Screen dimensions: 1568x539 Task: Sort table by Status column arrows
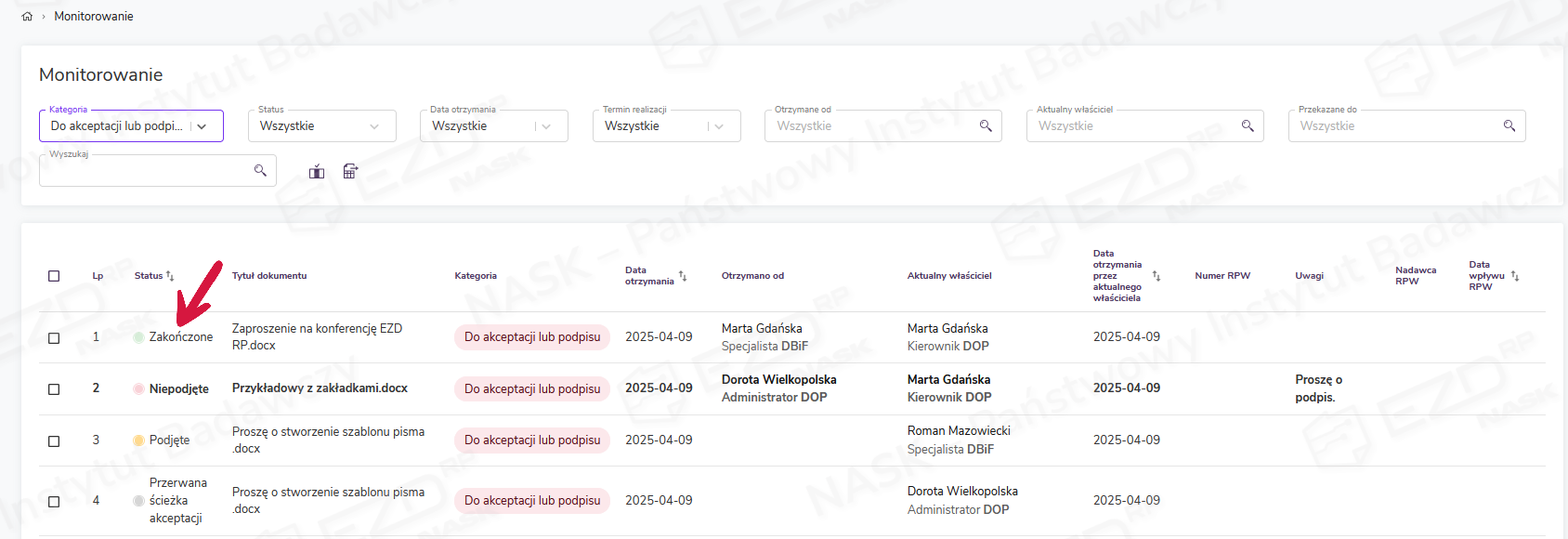tap(170, 276)
